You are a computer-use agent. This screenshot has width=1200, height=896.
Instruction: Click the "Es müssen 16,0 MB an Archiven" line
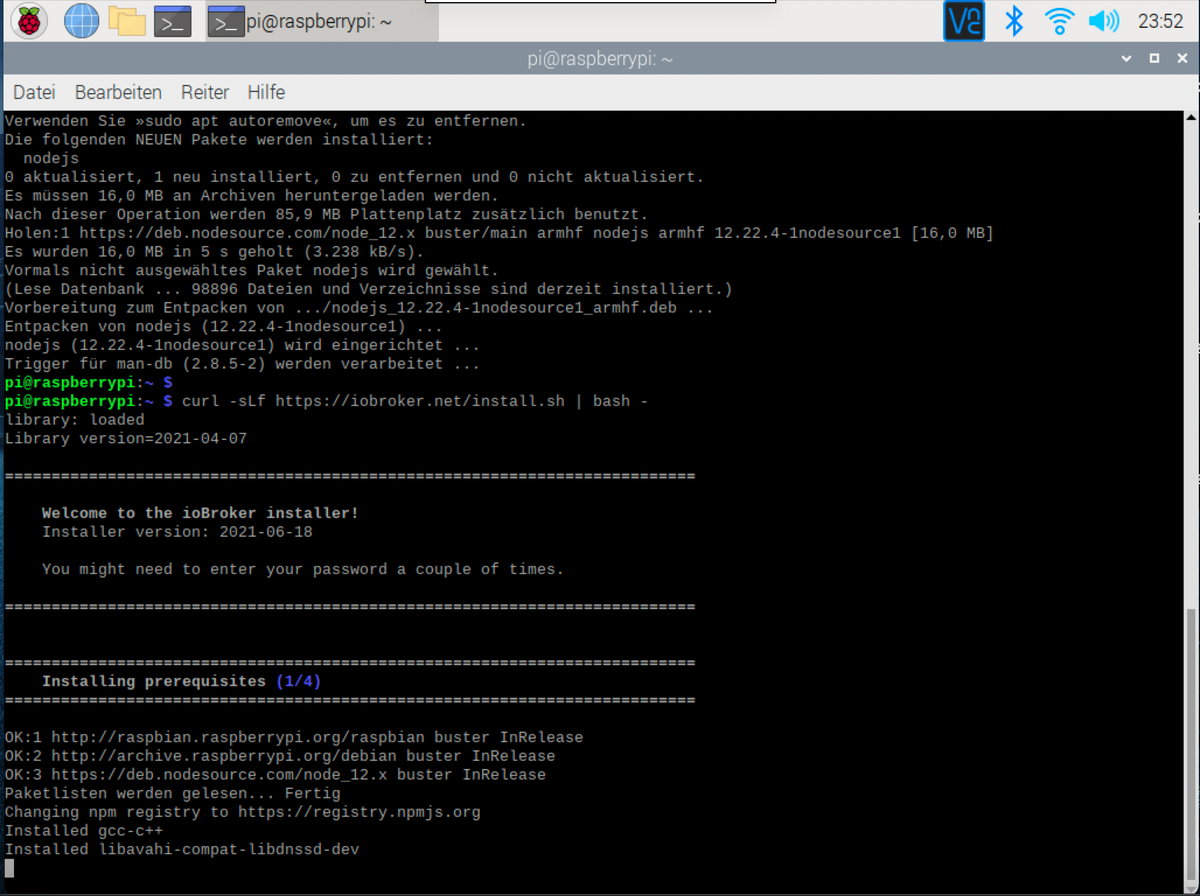point(252,196)
